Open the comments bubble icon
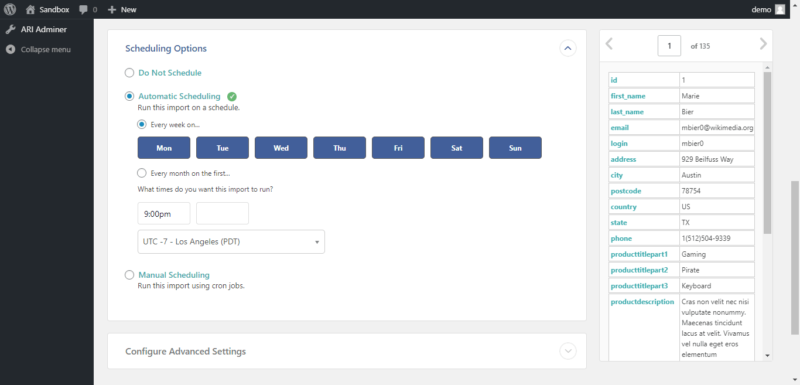The height and width of the screenshot is (385, 800). coord(84,10)
